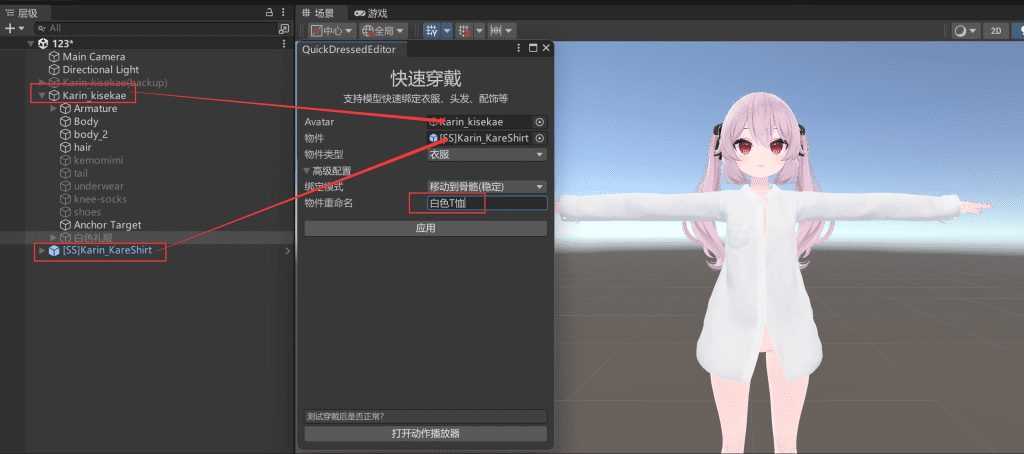The width and height of the screenshot is (1024, 454).
Task: Select the 场景 tab
Action: (x=318, y=13)
